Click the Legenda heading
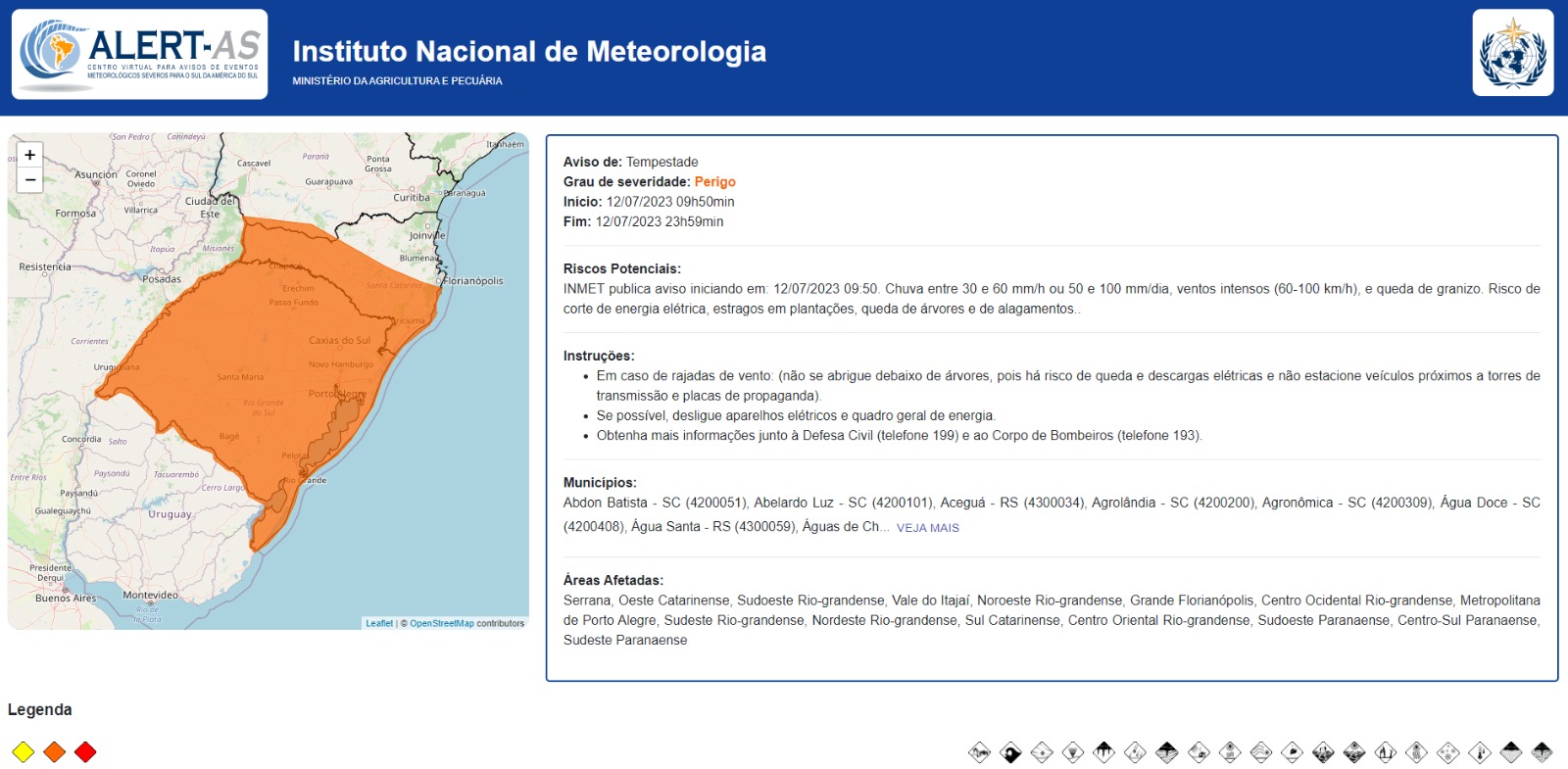This screenshot has height=769, width=1568. (40, 709)
